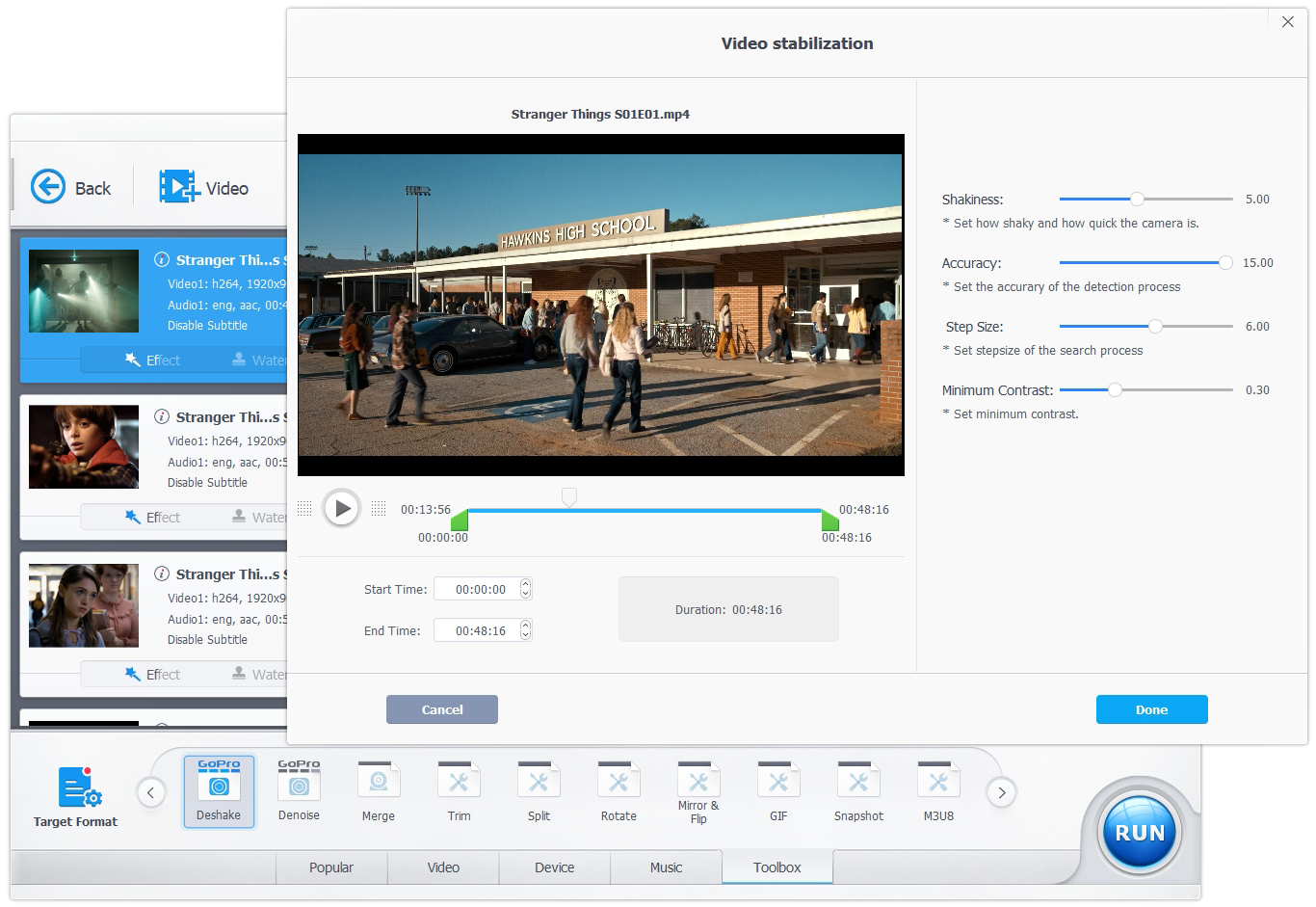
Task: Click the Shakiness slider handle
Action: tap(1137, 199)
